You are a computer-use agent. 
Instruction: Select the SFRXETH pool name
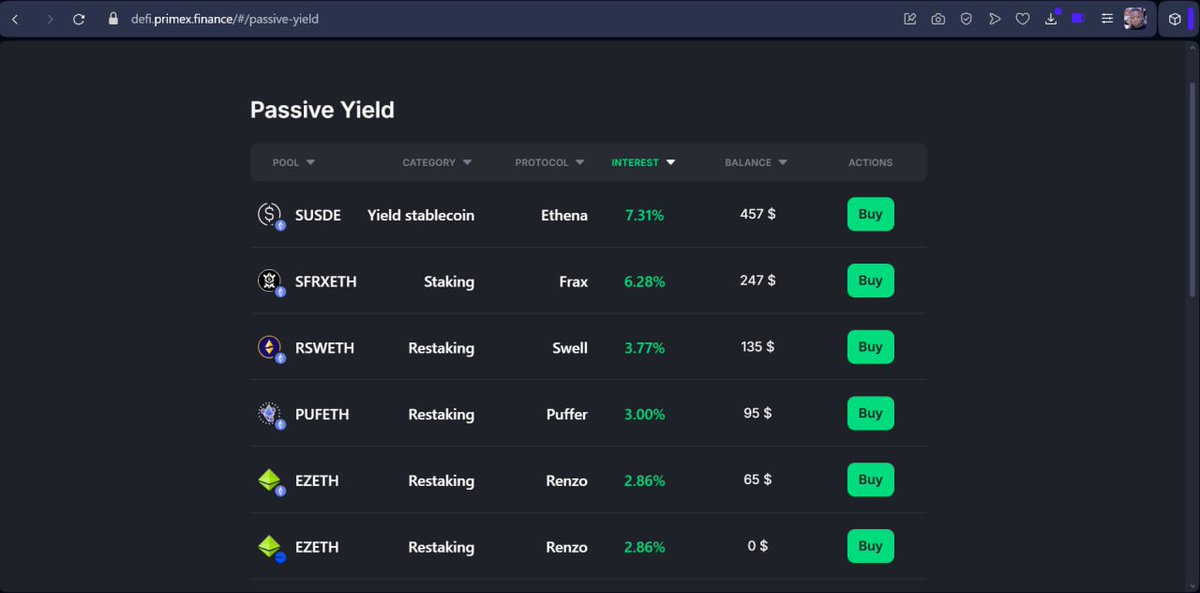pos(326,282)
